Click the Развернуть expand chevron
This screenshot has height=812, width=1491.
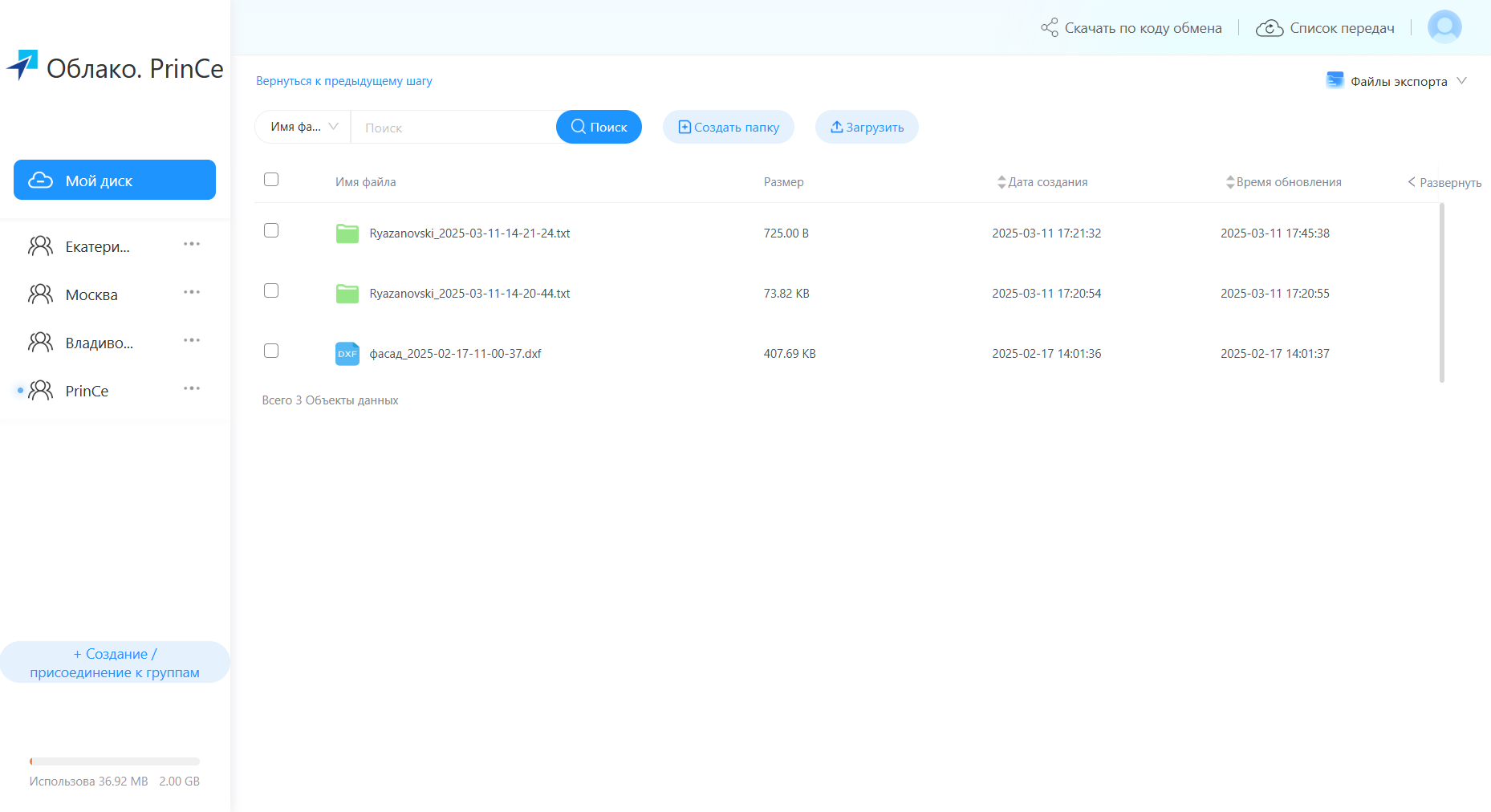[x=1412, y=182]
